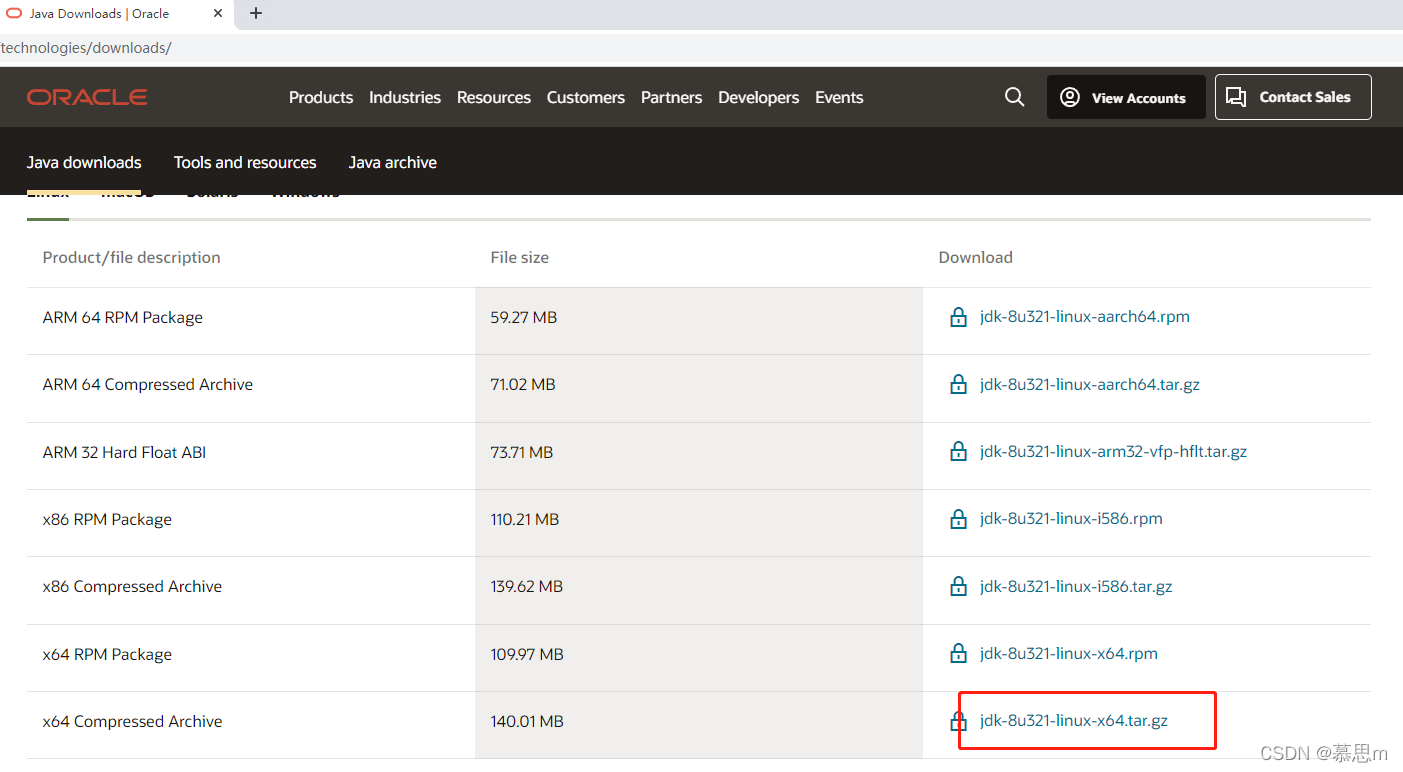This screenshot has width=1403, height=772.
Task: Click the Download column header
Action: pos(976,257)
